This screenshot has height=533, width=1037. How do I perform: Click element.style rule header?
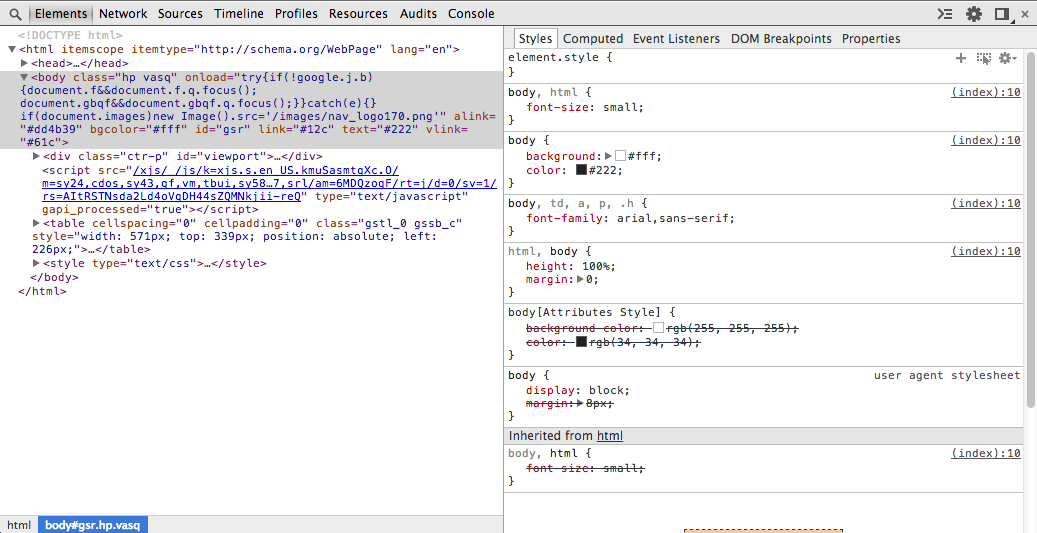(x=560, y=58)
